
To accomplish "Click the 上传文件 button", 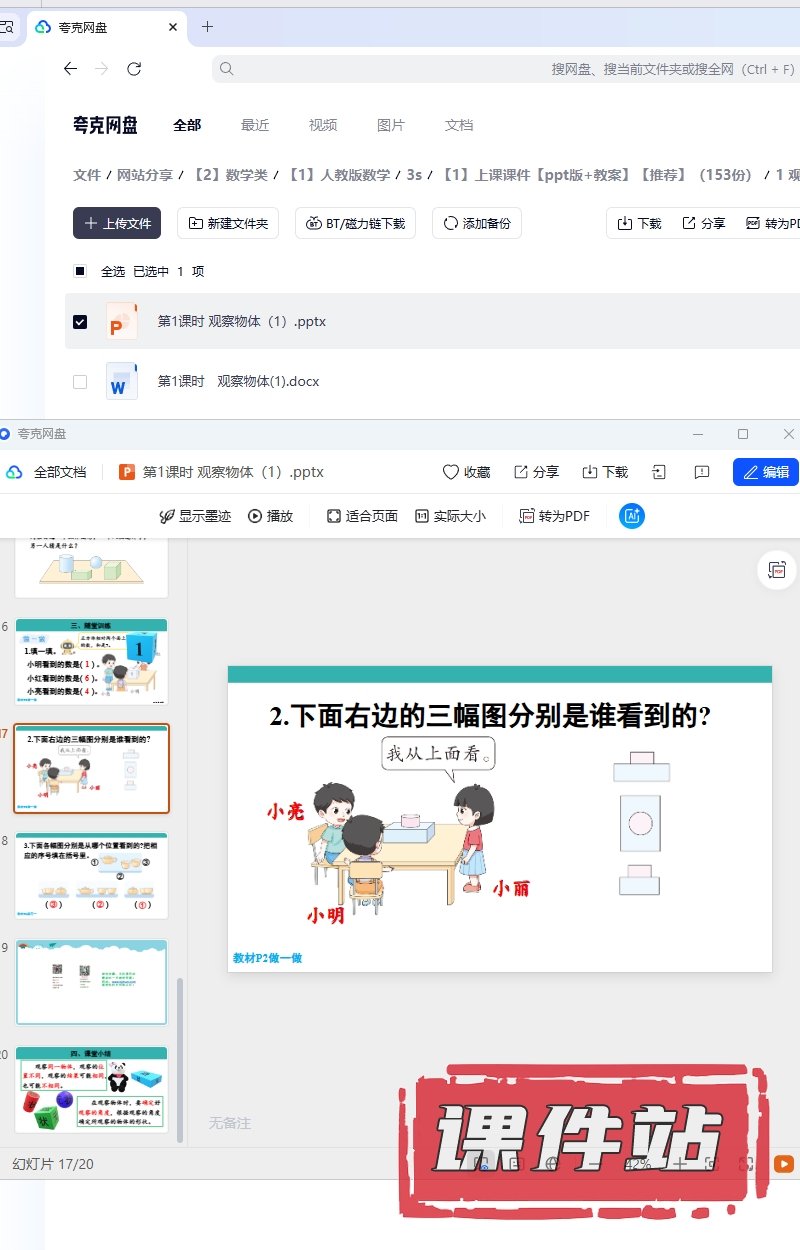I will pos(117,223).
